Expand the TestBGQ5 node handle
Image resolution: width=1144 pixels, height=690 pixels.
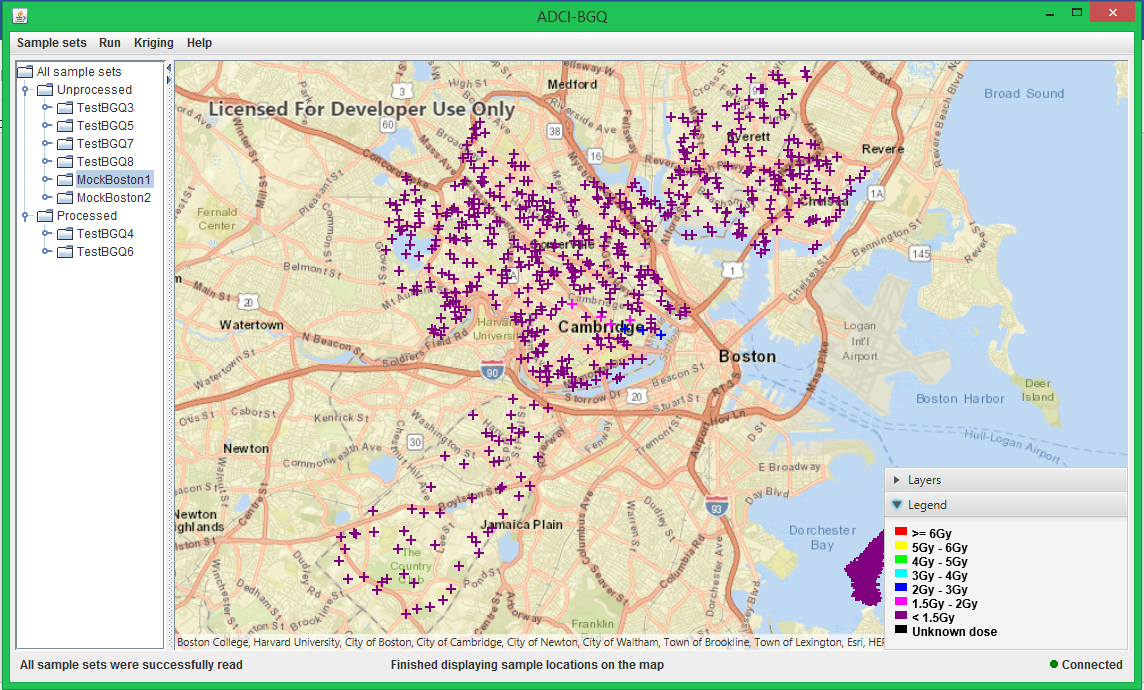coord(46,125)
